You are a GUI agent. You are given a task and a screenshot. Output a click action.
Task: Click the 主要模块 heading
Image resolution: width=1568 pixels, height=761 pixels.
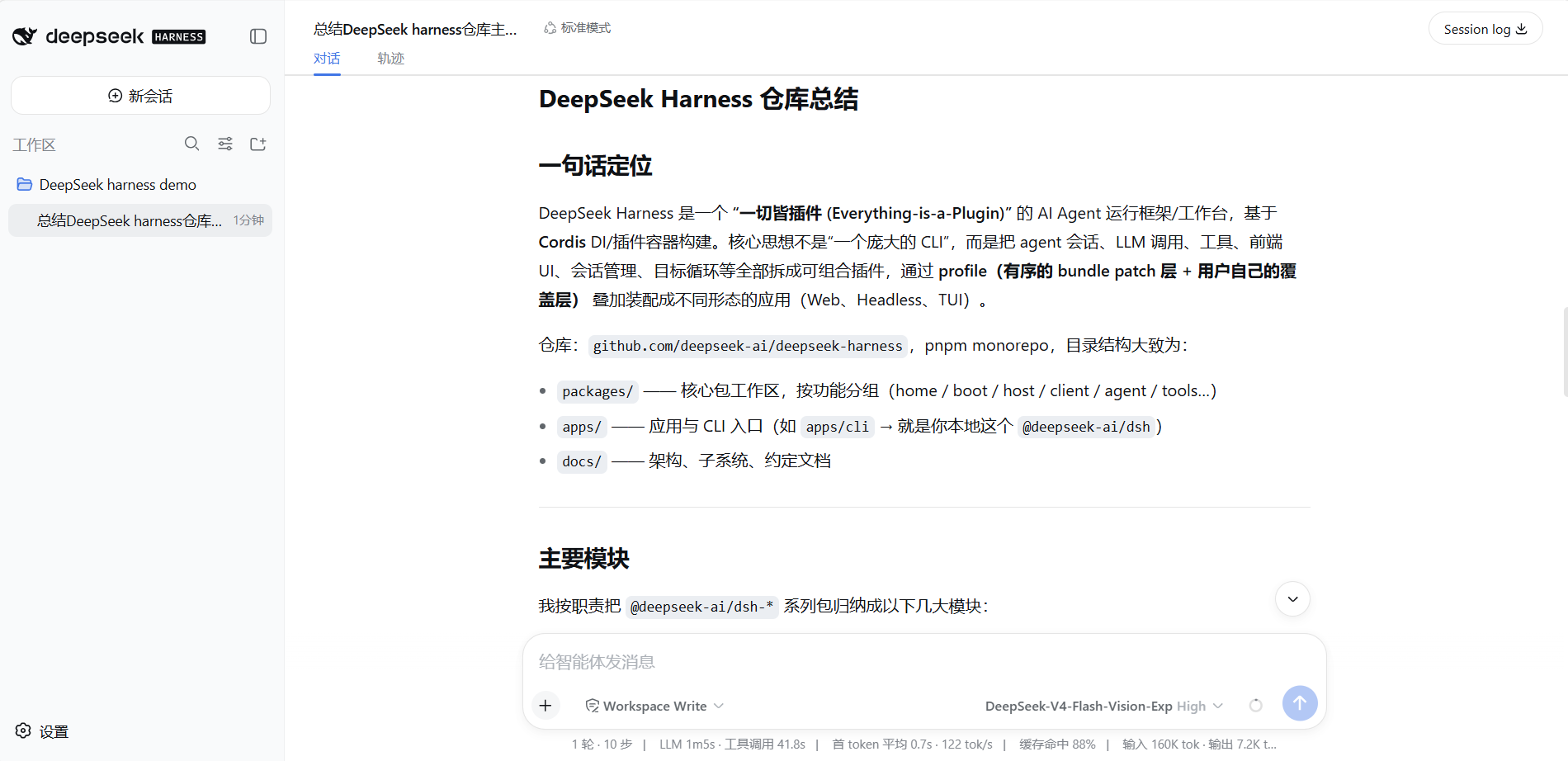[583, 559]
